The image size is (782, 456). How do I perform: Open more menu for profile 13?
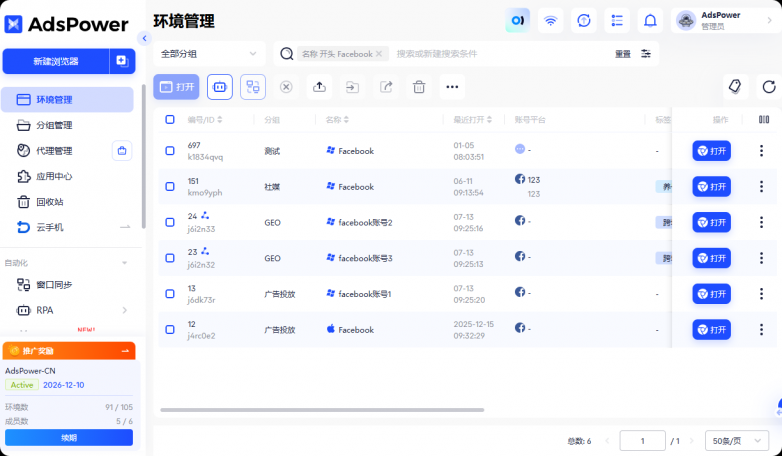click(x=761, y=294)
